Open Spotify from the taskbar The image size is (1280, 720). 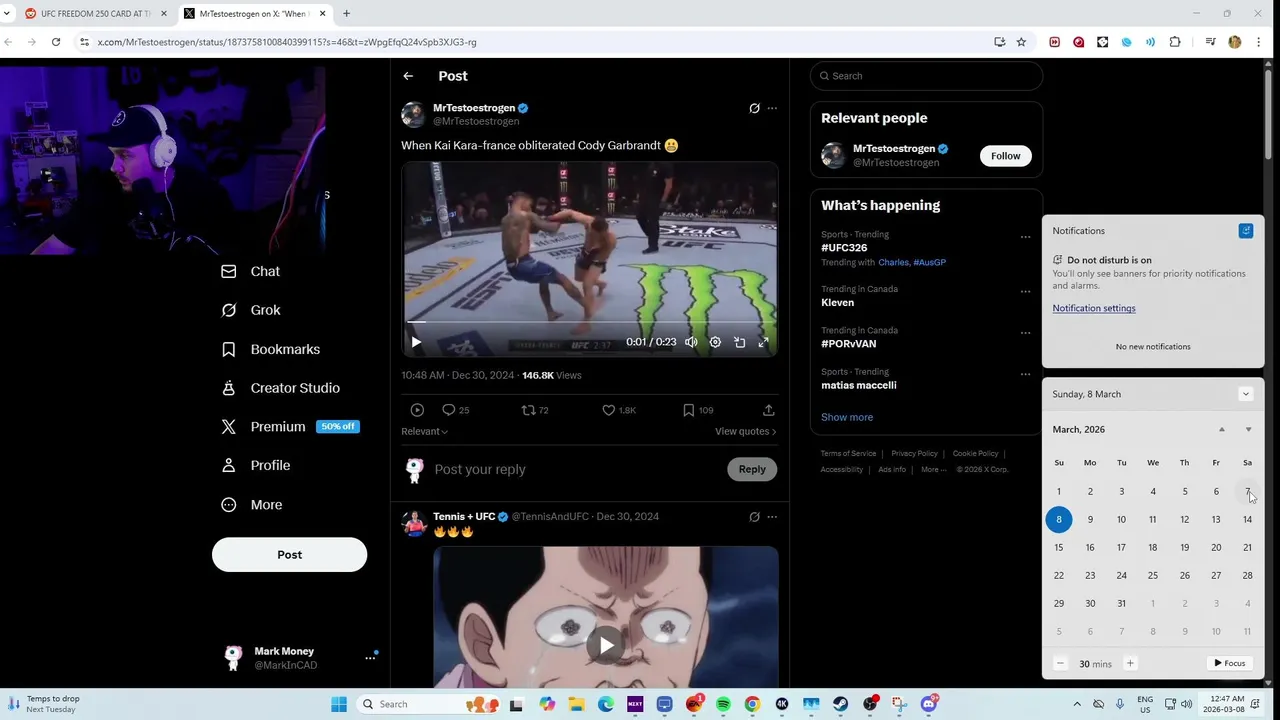click(x=723, y=704)
